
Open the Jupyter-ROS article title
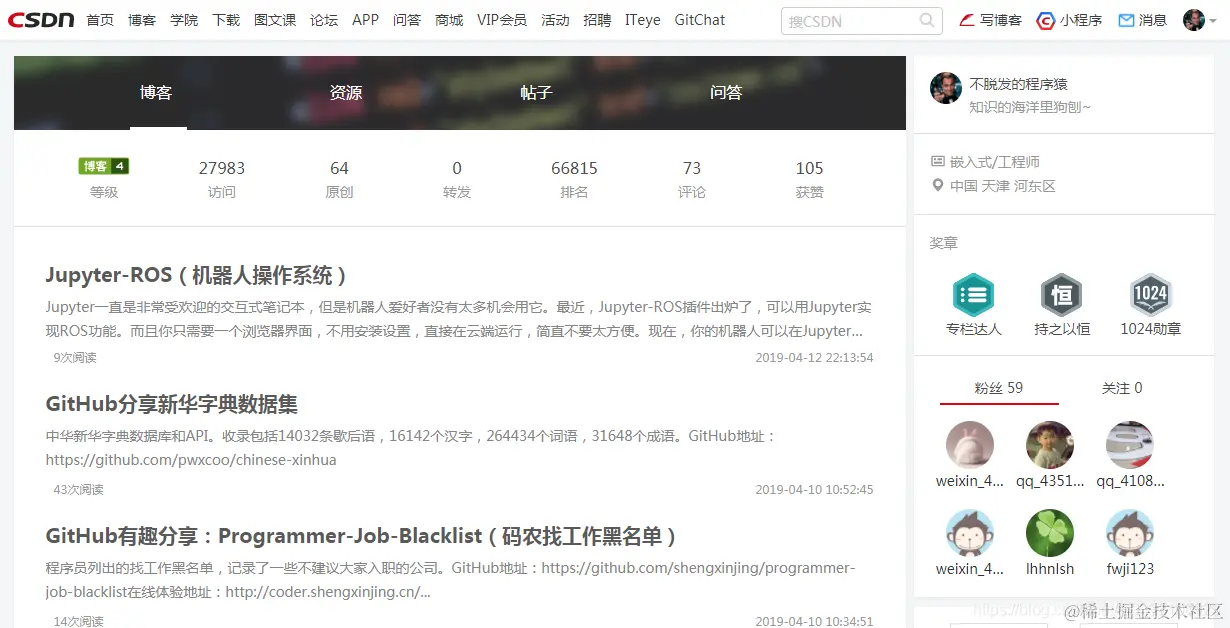tap(197, 275)
